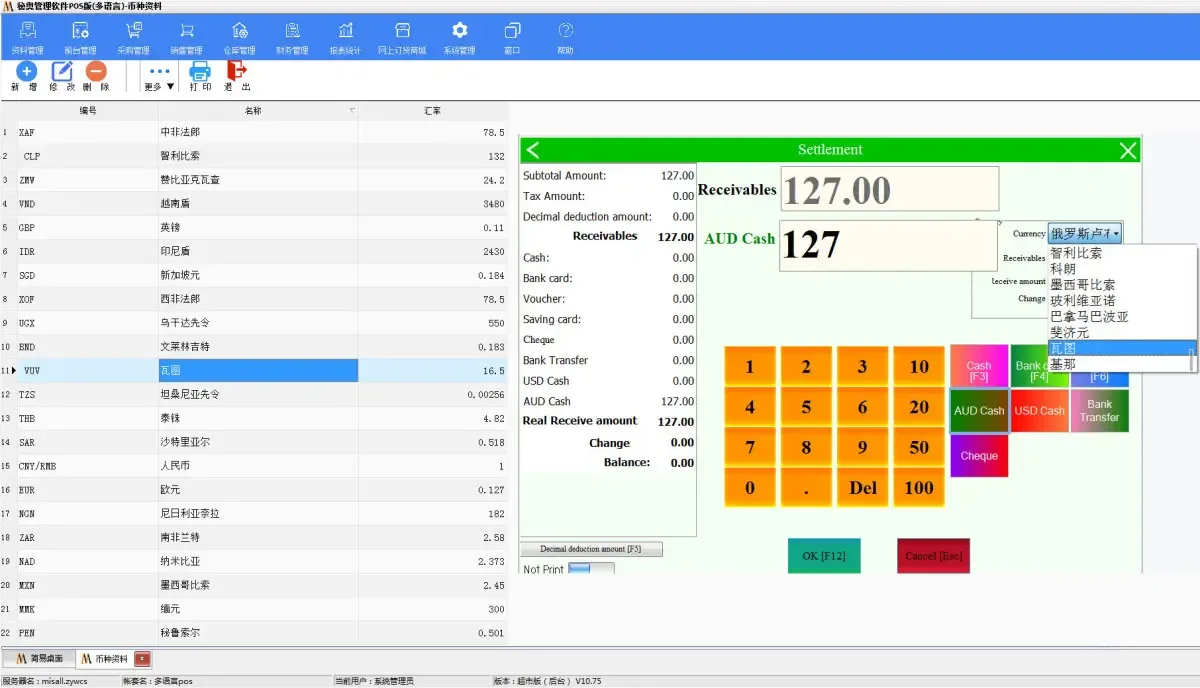The width and height of the screenshot is (1200, 688).
Task: Open 系统管理 gear icon
Action: pos(459,37)
